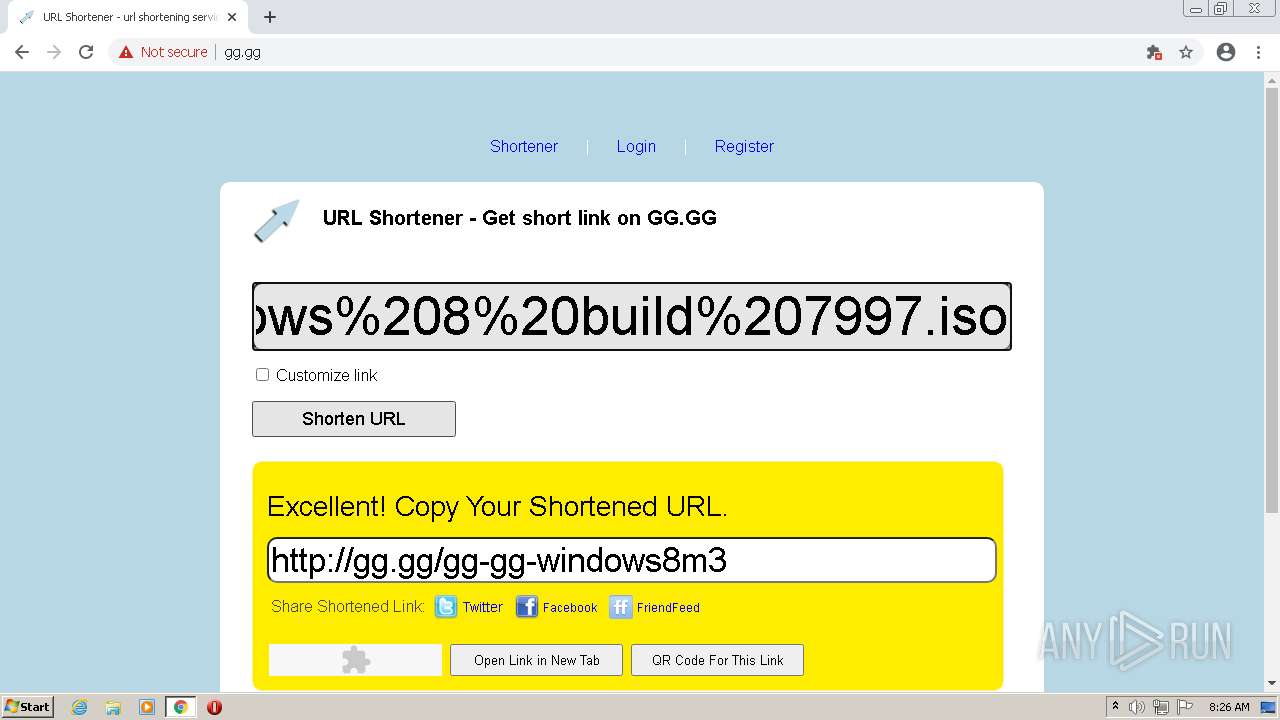The width and height of the screenshot is (1280, 720).
Task: Click heading URL Shortener - Get short link
Action: [520, 218]
